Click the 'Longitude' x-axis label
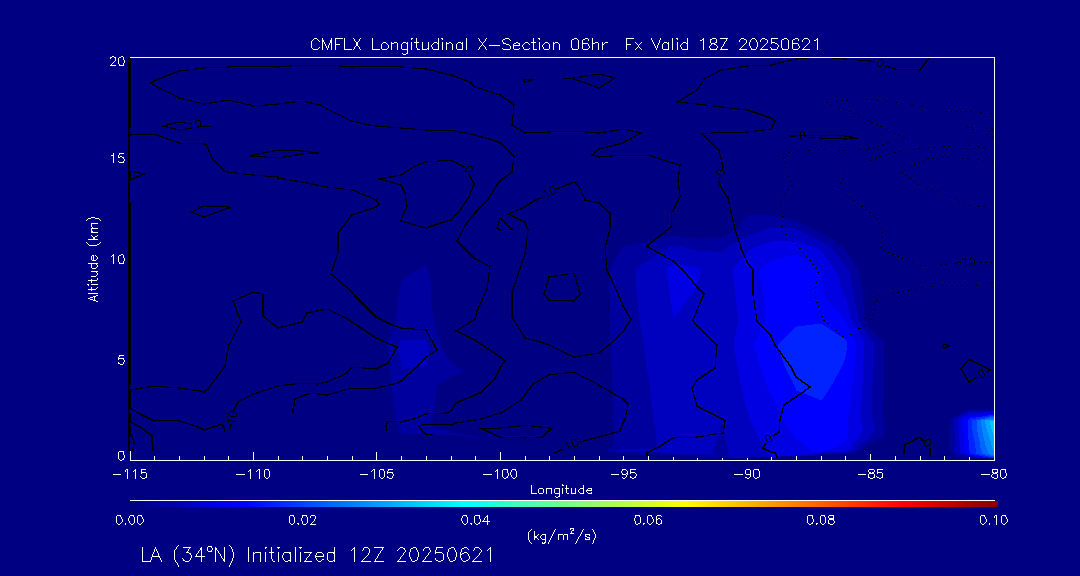Viewport: 1080px width, 576px height. [561, 490]
